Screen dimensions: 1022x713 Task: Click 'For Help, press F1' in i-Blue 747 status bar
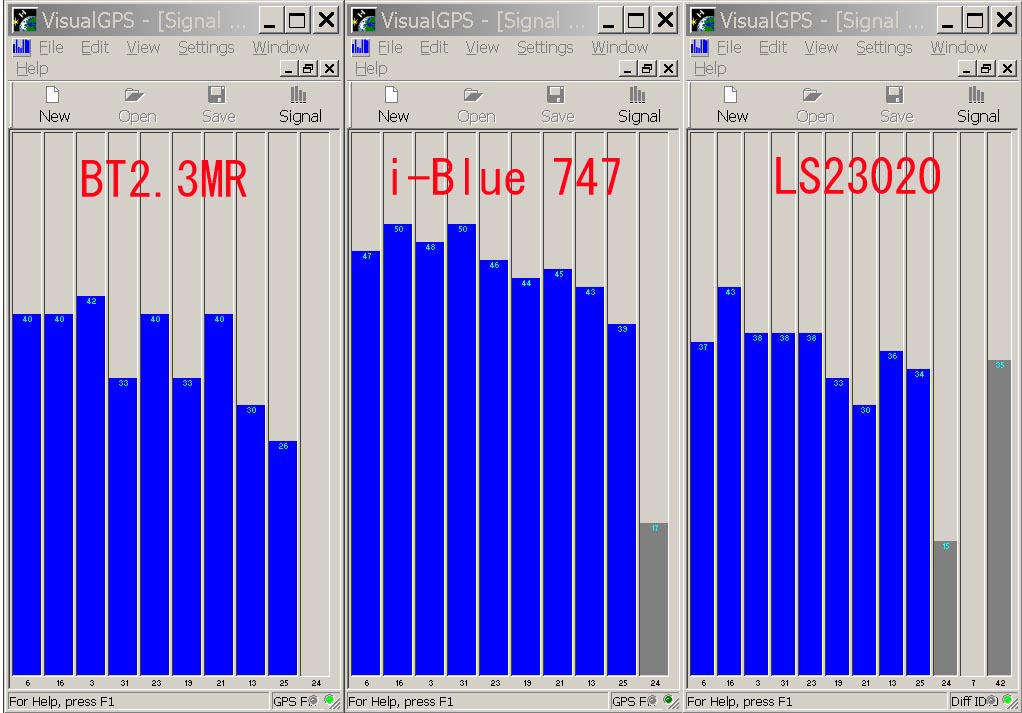(x=401, y=701)
